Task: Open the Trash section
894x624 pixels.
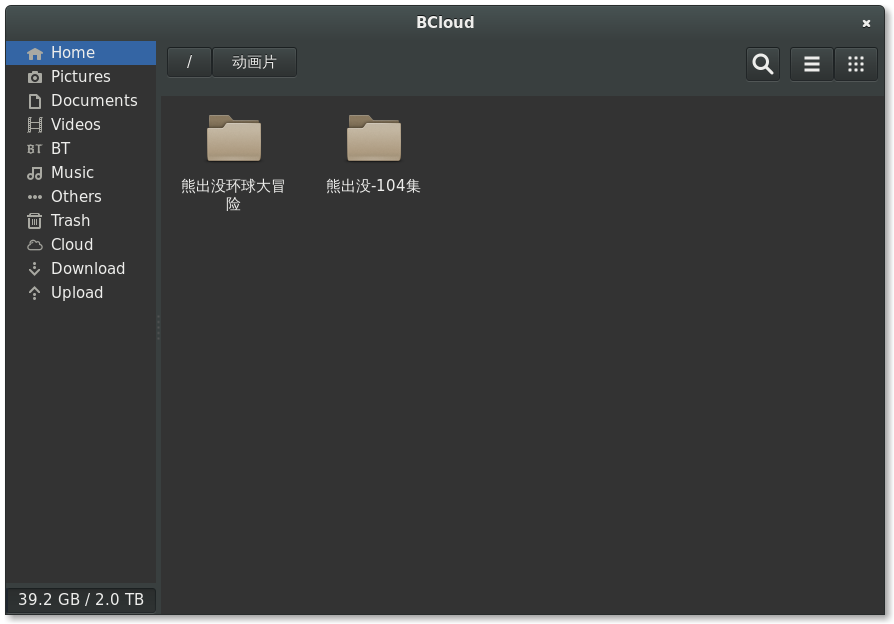Action: click(70, 221)
